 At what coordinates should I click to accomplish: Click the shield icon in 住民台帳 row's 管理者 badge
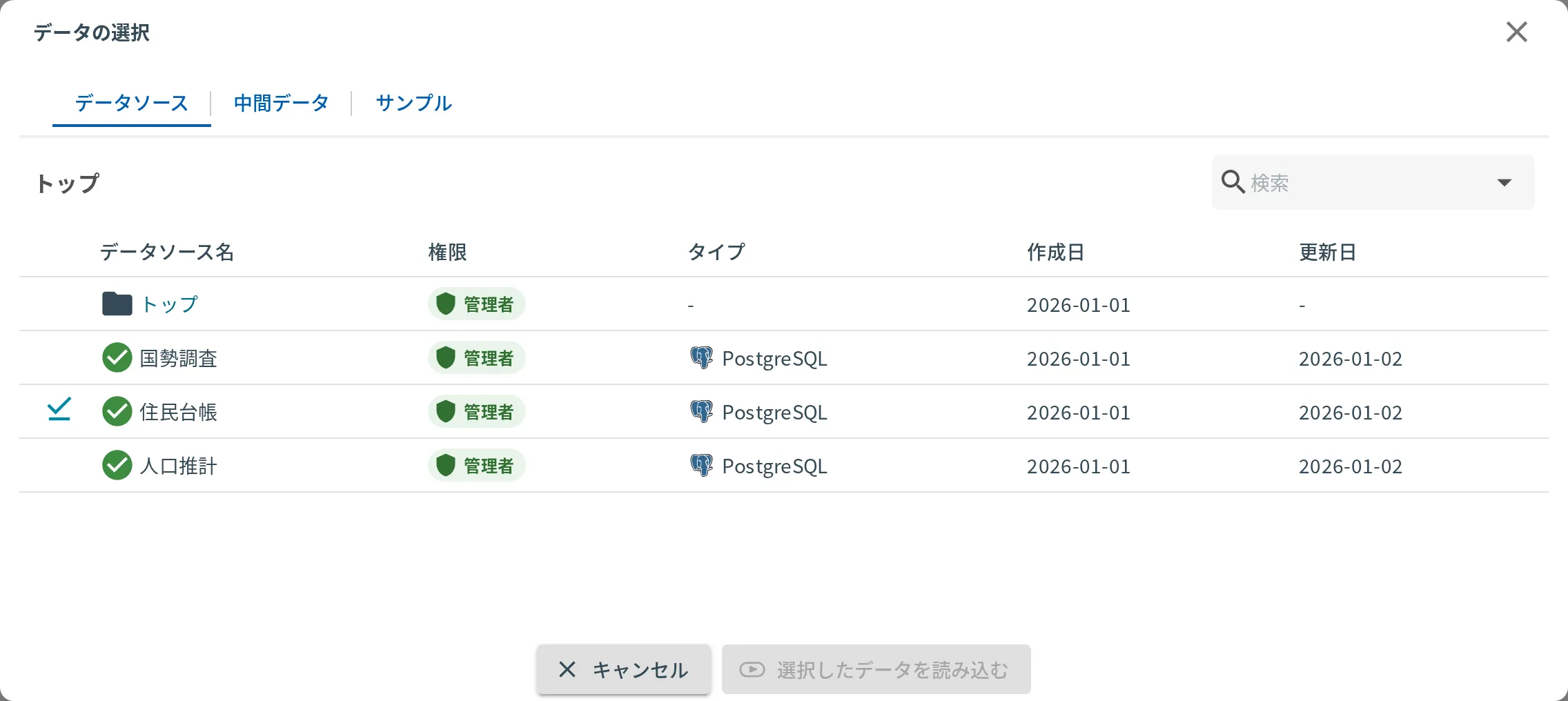click(x=446, y=411)
